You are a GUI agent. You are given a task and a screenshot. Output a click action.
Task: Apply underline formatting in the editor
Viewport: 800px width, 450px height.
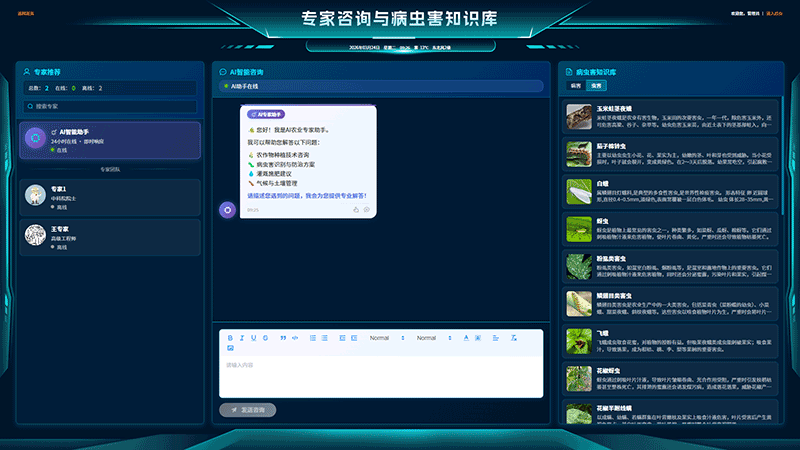click(x=253, y=338)
